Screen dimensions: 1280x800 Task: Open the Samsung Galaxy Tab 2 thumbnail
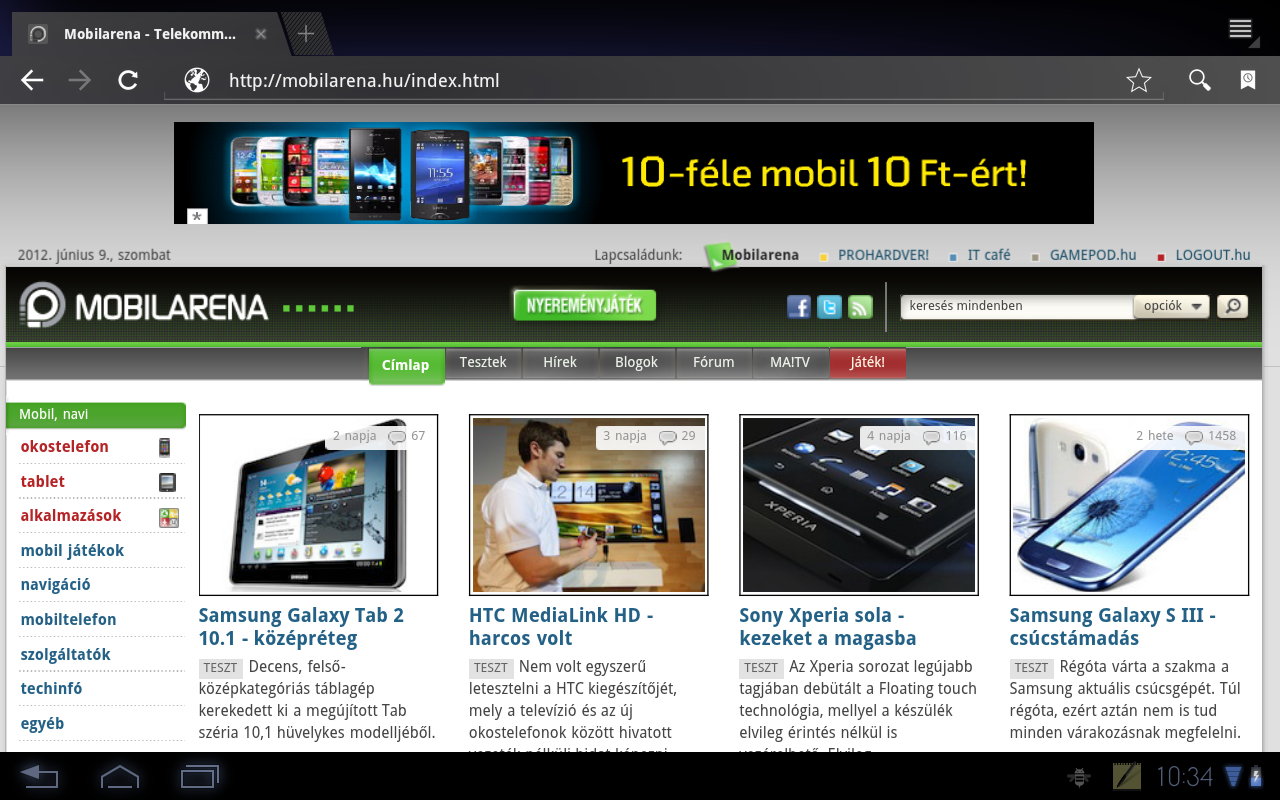coord(318,505)
